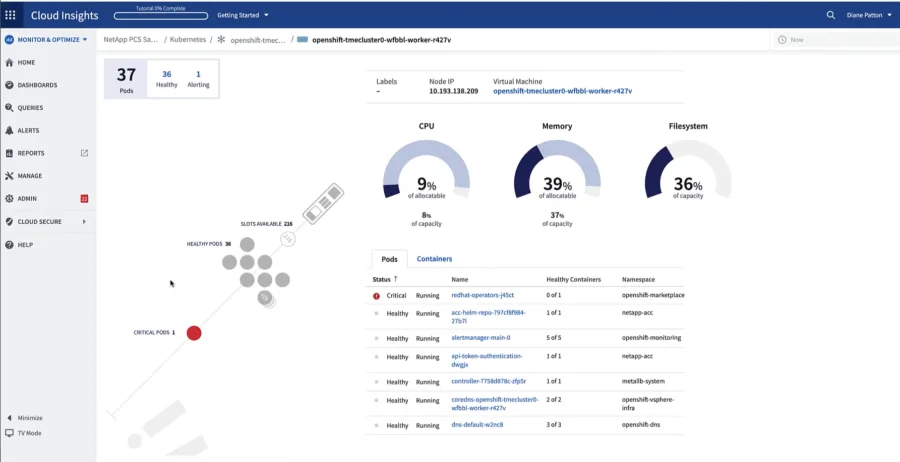Click the Tutorial 0% Complete progress bar
The width and height of the screenshot is (900, 462).
160,15
